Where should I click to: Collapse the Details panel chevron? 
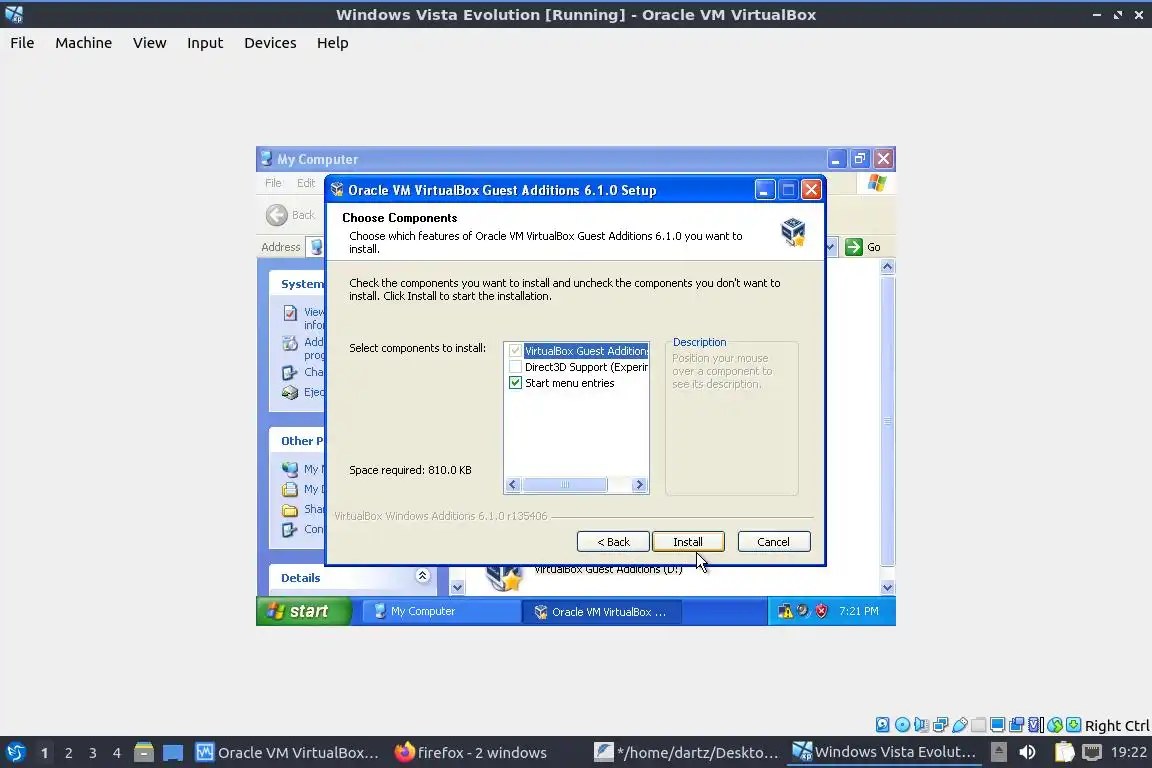(x=422, y=575)
